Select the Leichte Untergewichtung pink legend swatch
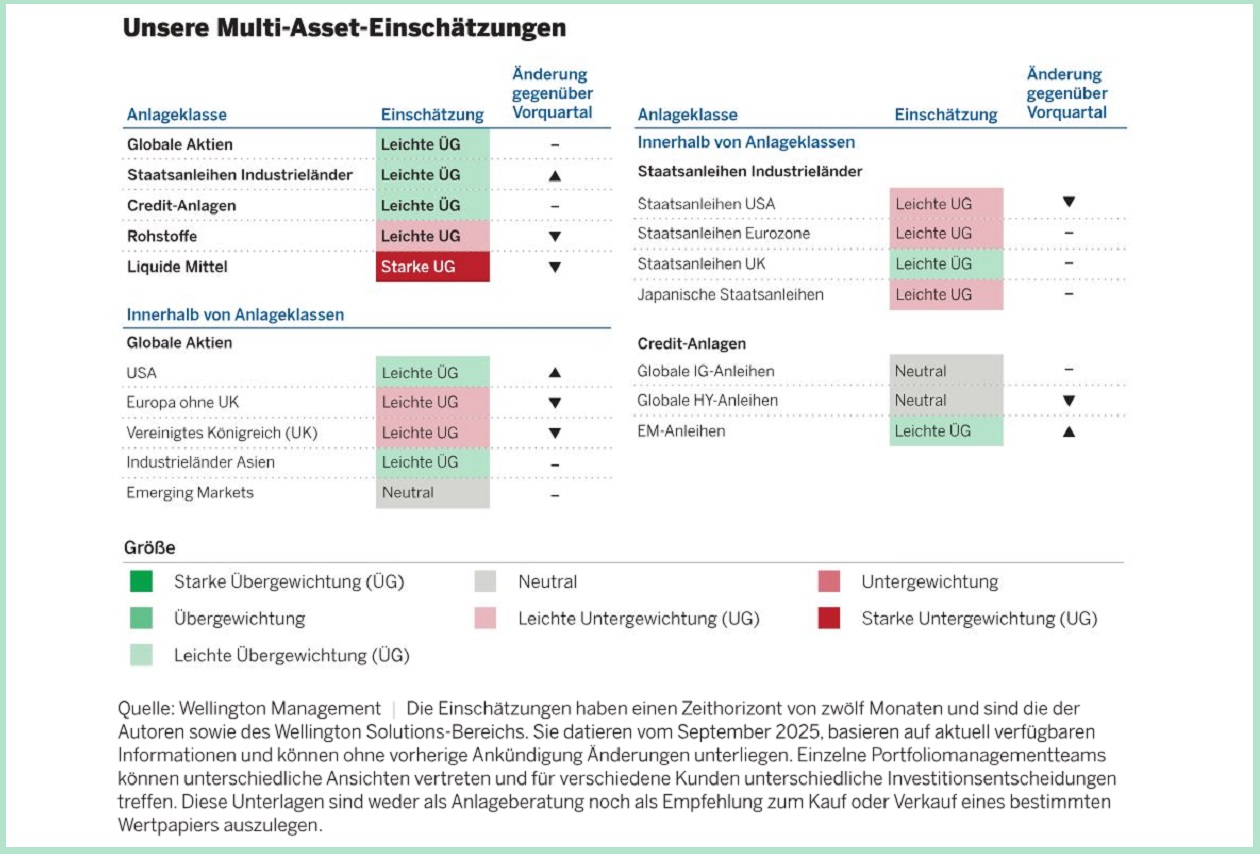This screenshot has width=1260, height=854. coord(485,618)
